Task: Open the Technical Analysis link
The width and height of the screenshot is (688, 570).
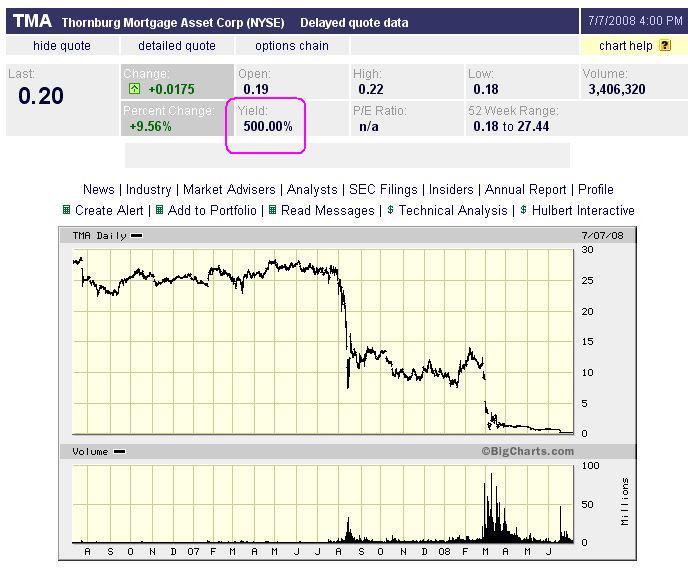Action: click(453, 210)
